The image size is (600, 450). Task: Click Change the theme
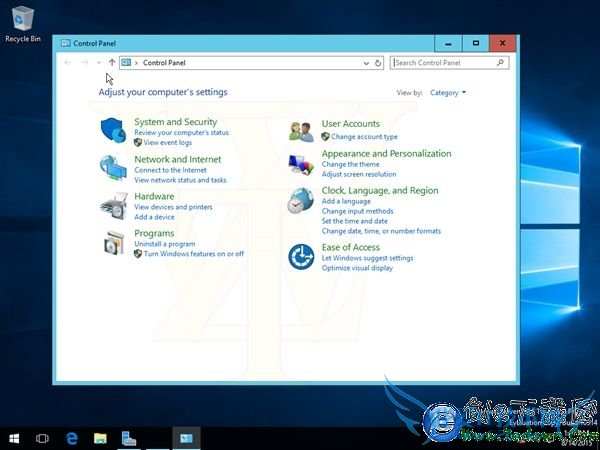coord(351,164)
